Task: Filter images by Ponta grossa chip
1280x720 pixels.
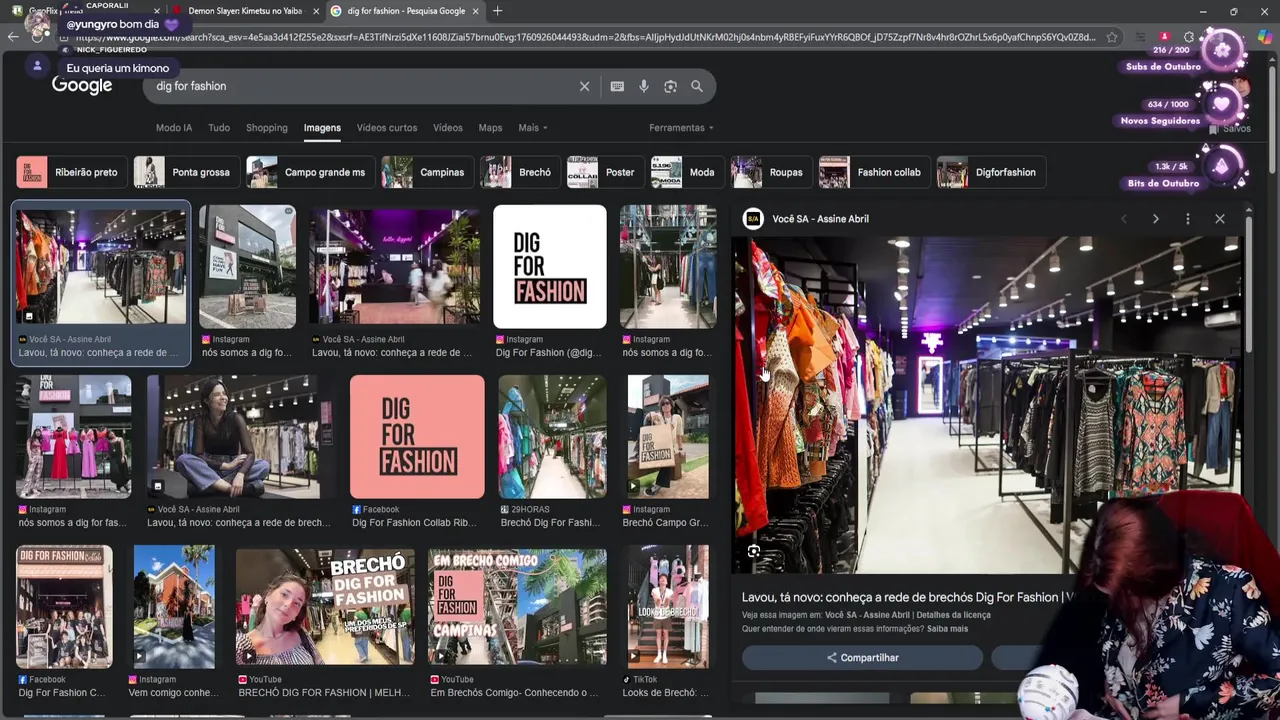Action: [187, 172]
